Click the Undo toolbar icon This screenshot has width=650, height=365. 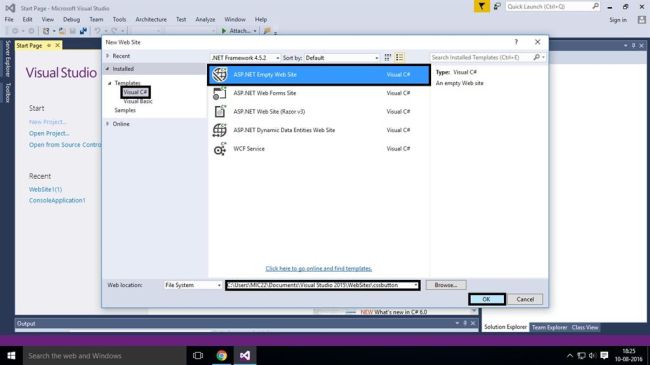point(97,31)
